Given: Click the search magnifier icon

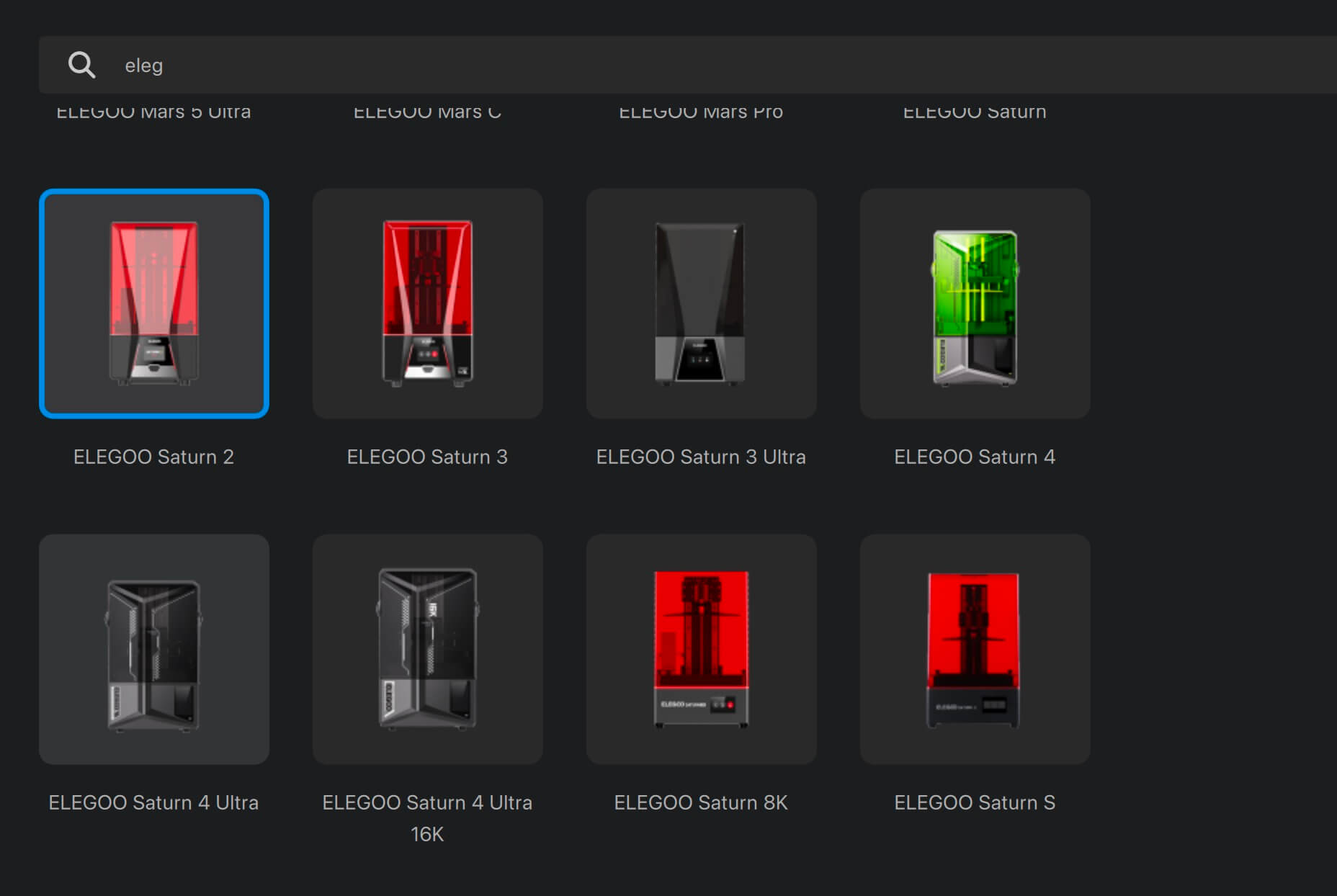Looking at the screenshot, I should (x=81, y=65).
